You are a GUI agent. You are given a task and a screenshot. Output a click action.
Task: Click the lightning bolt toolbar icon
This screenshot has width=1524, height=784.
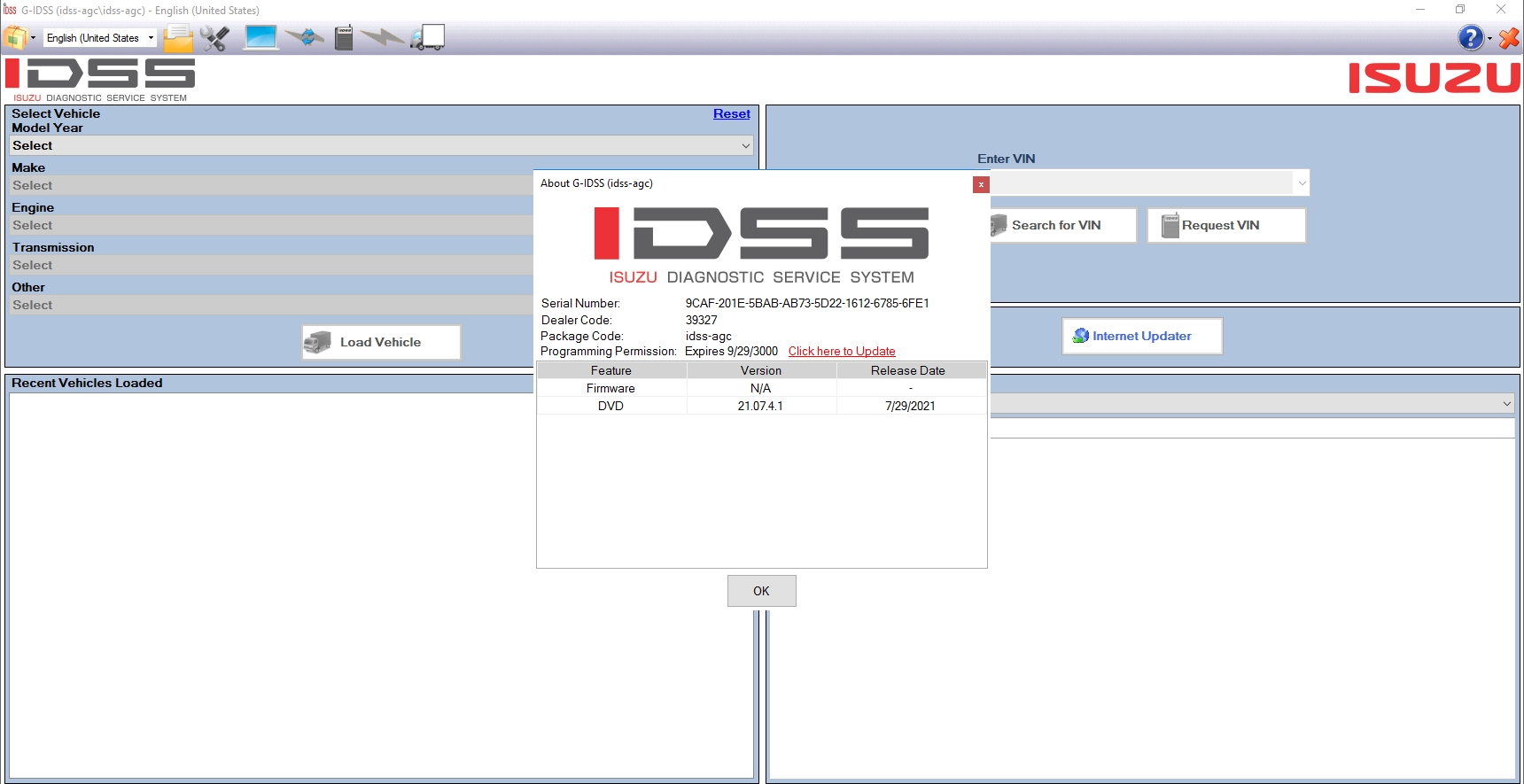point(383,37)
